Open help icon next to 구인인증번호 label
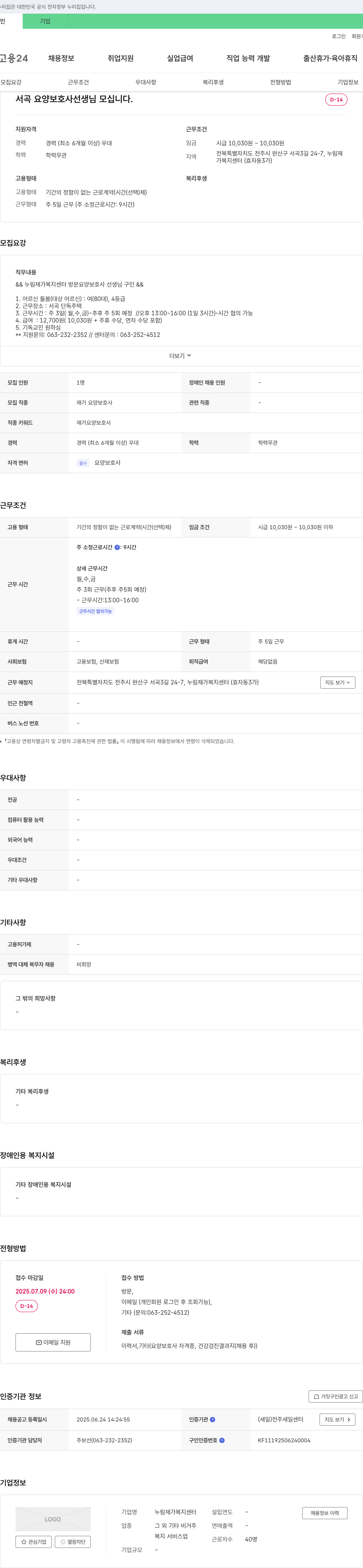The height and width of the screenshot is (1568, 363). pos(222,1440)
